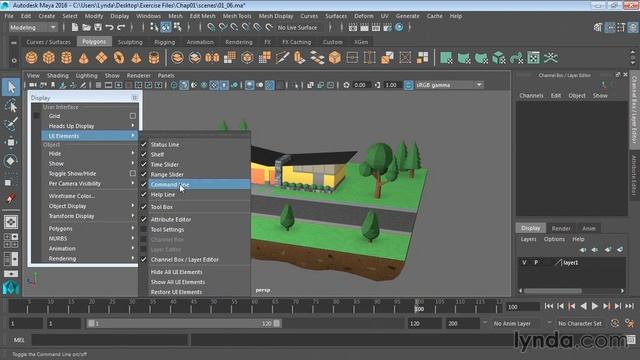Screen dimensions: 640x360
Task: Pick the Paint Selection tool
Action: tap(11, 124)
